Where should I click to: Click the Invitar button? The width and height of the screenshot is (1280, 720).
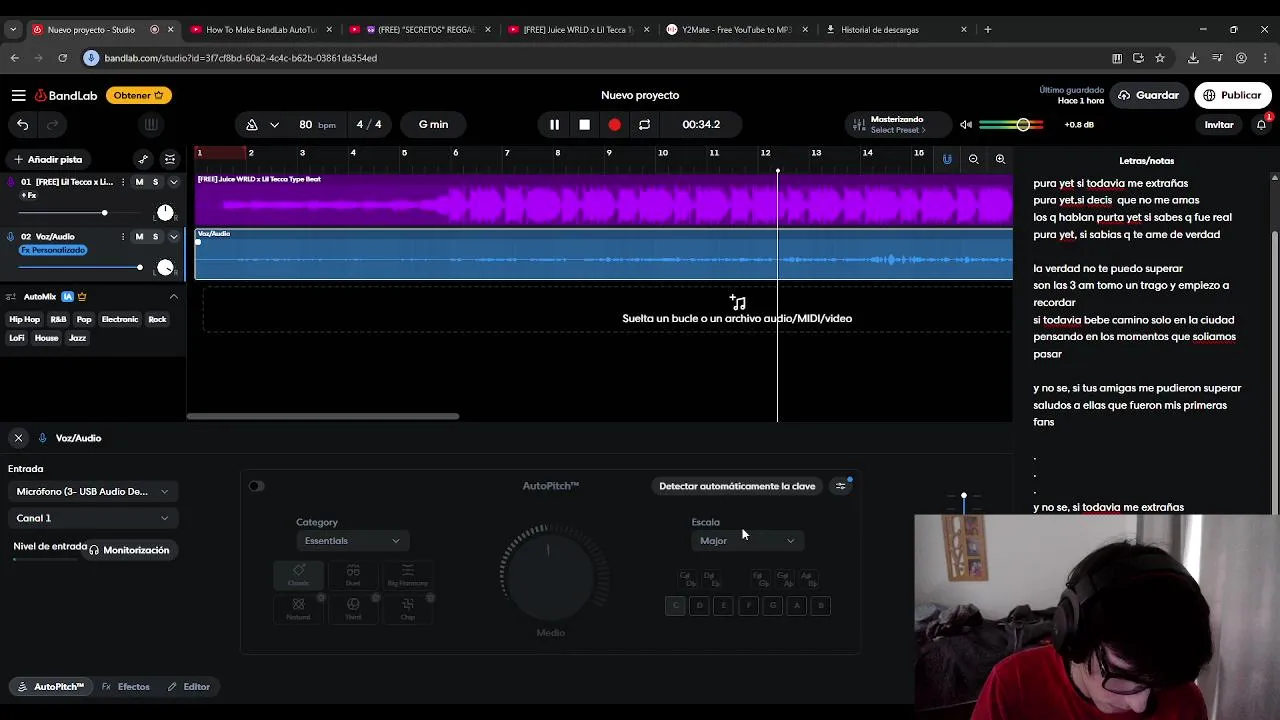pyautogui.click(x=1218, y=125)
